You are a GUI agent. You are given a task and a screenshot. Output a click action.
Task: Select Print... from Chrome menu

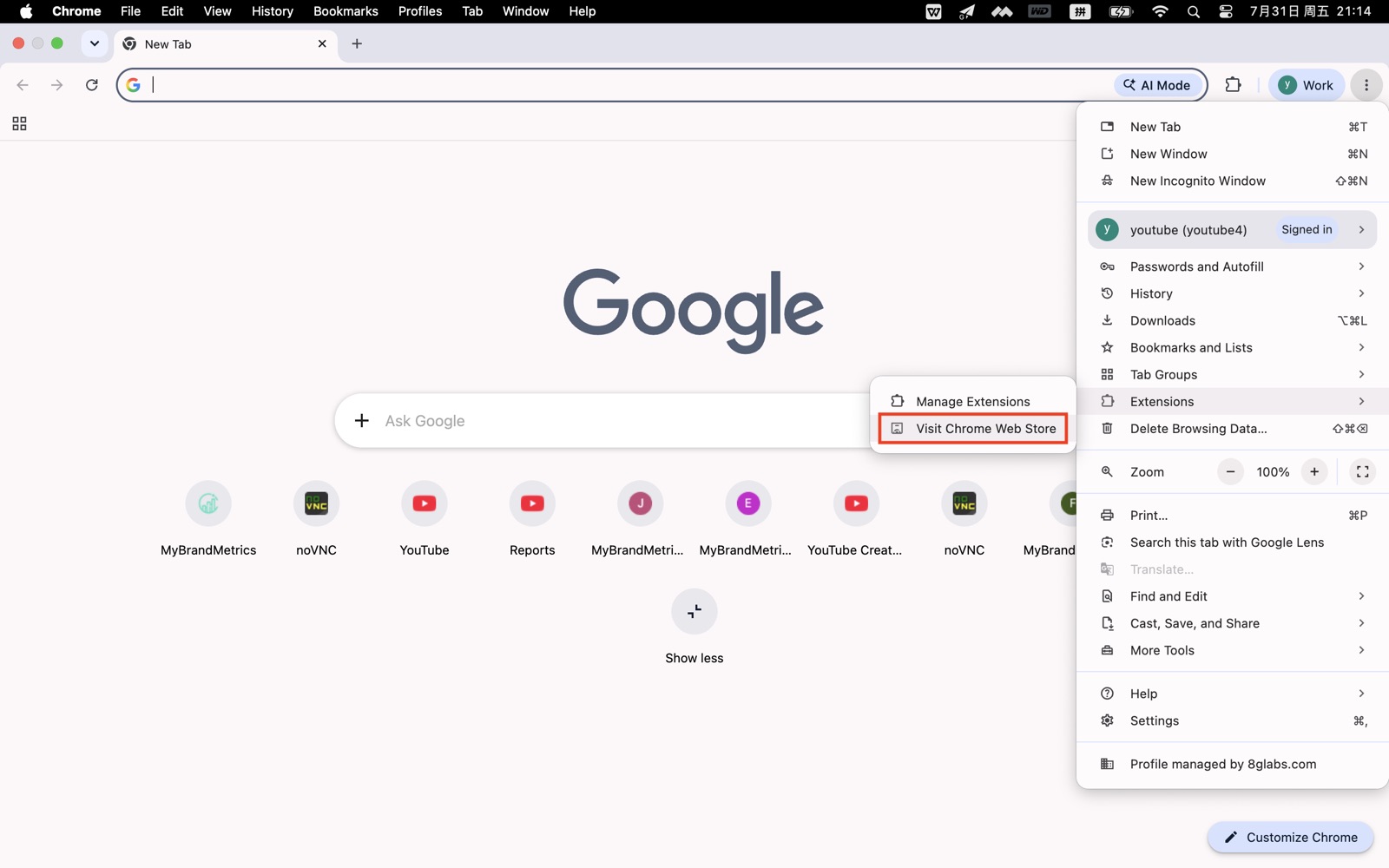1233,515
